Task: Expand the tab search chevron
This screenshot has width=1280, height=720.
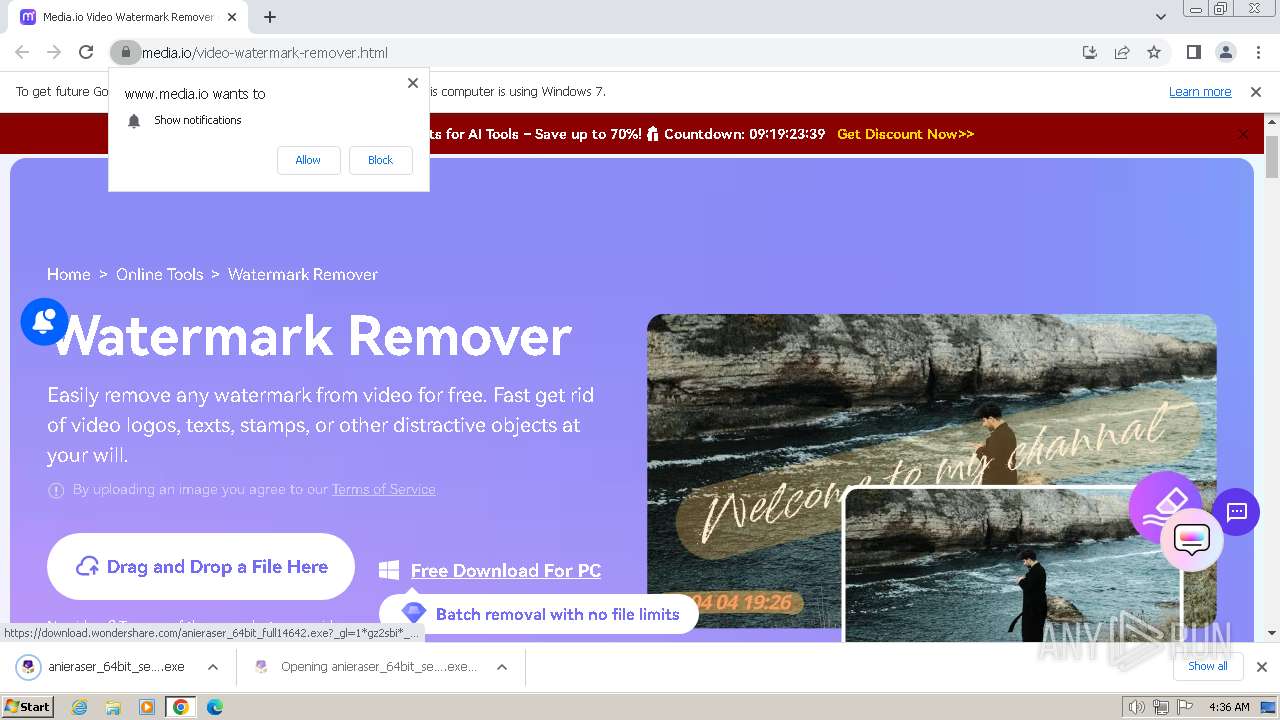Action: [1160, 17]
